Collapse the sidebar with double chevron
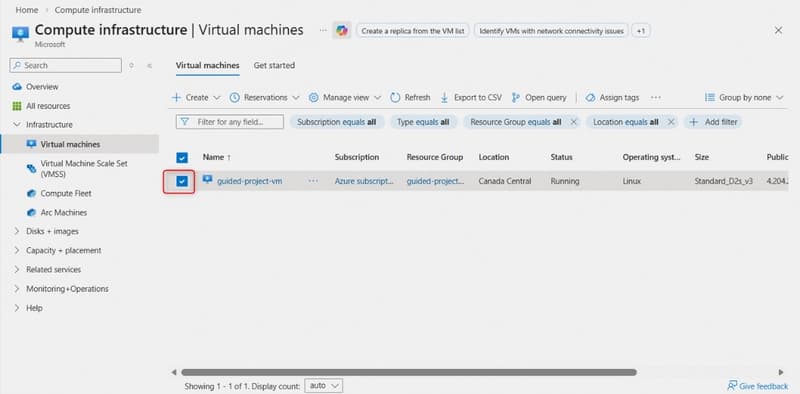This screenshot has height=394, width=800. coord(149,65)
